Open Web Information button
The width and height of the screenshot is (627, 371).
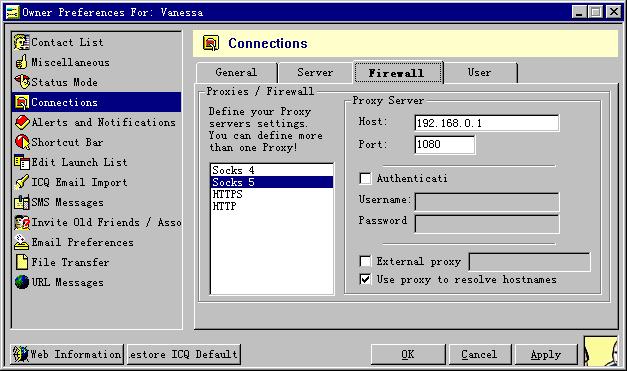point(67,354)
